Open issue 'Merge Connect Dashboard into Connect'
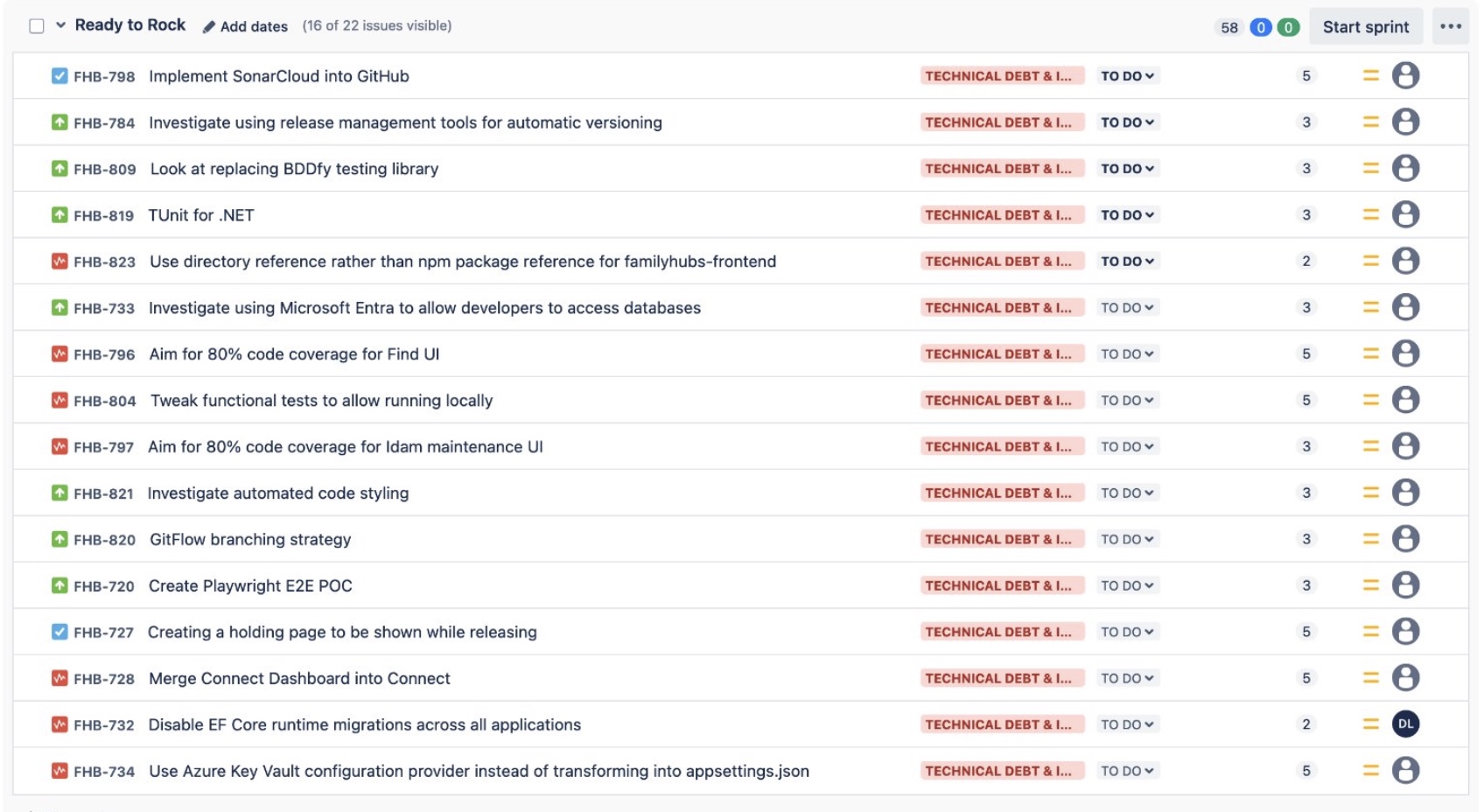 pyautogui.click(x=299, y=679)
